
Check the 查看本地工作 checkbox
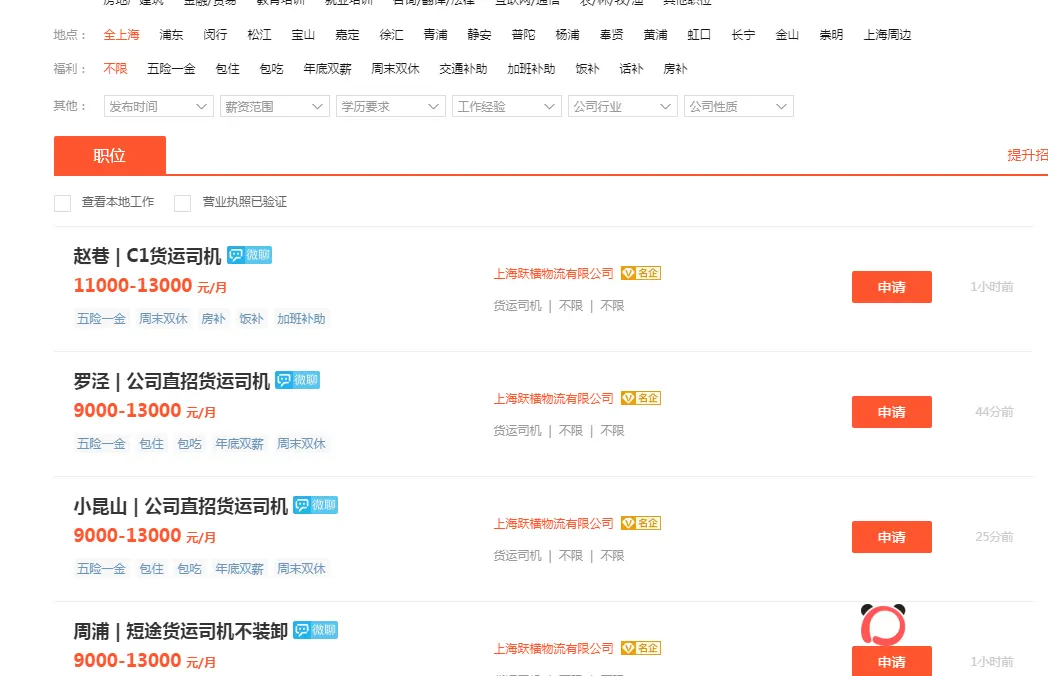(x=62, y=203)
